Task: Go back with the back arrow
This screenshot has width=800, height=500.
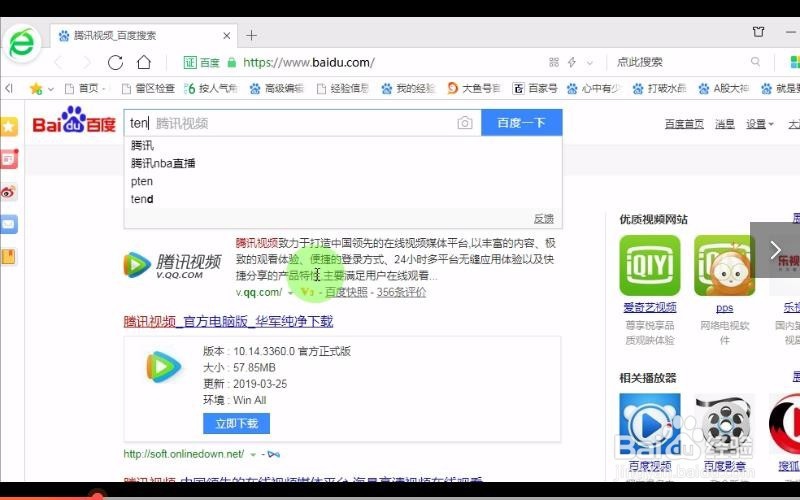Action: (59, 63)
